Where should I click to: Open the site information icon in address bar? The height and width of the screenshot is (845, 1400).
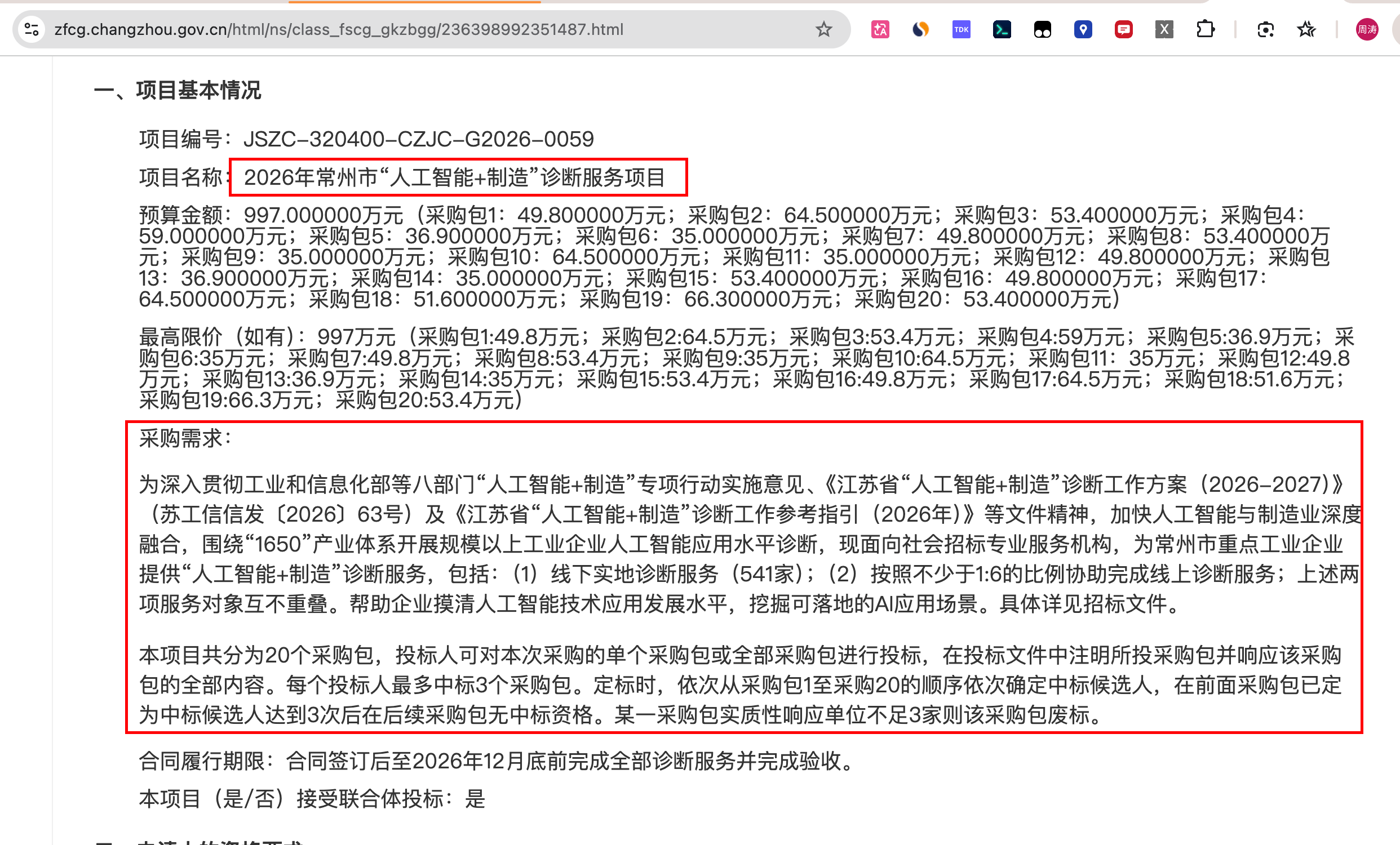[32, 29]
